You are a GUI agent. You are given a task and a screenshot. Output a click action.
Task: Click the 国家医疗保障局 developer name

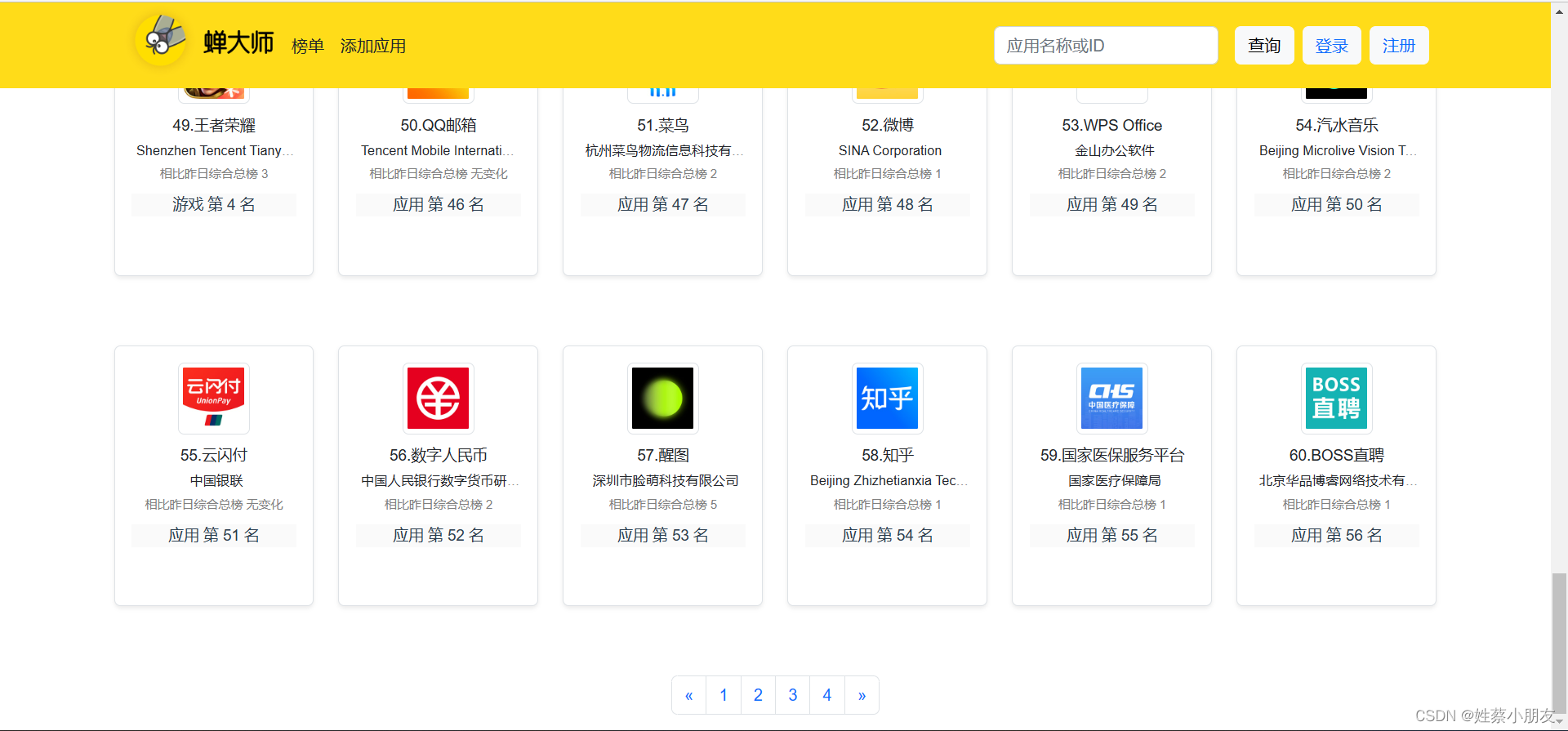point(1115,480)
